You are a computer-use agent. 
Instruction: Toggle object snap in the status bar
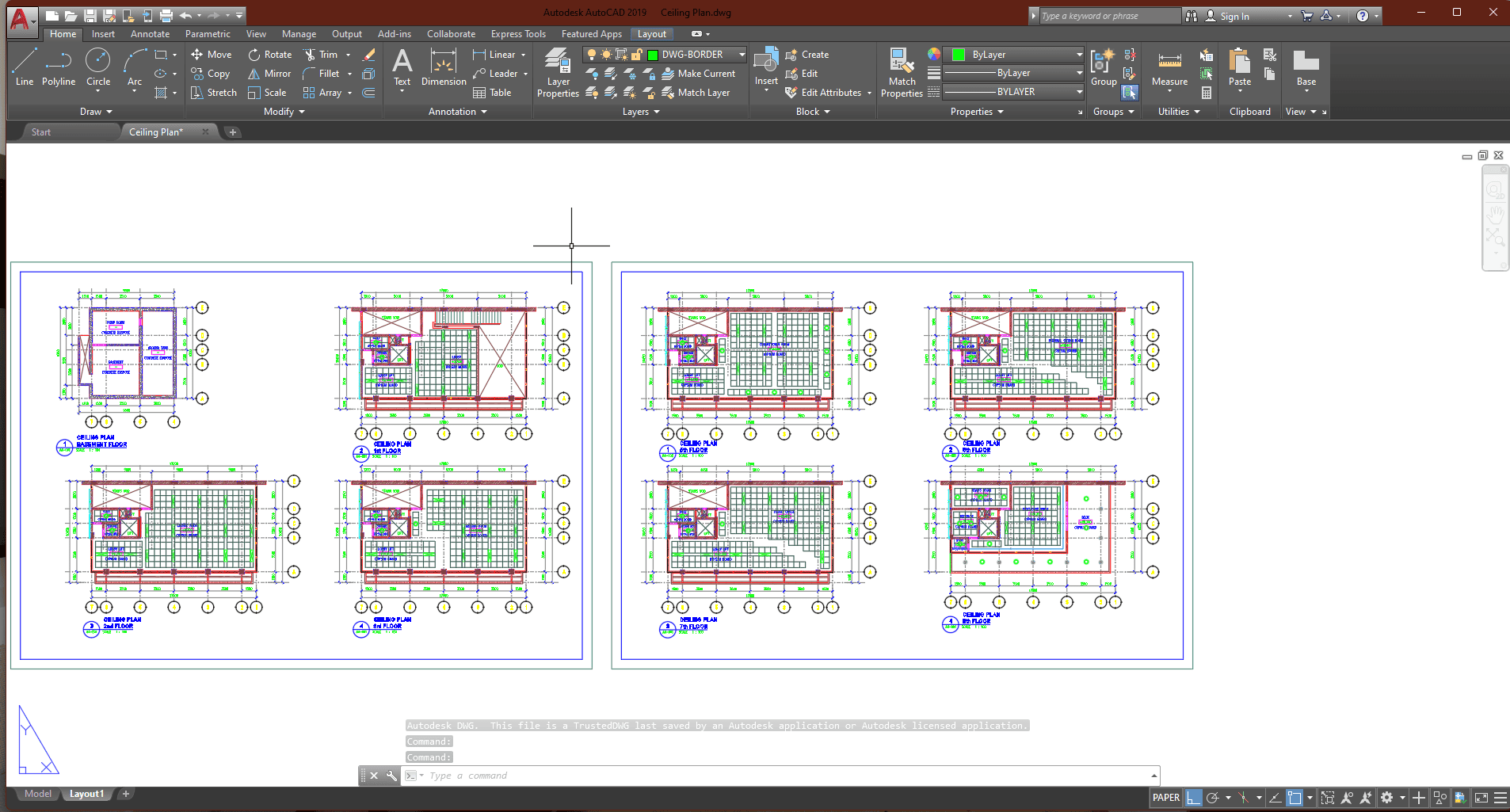point(1295,798)
